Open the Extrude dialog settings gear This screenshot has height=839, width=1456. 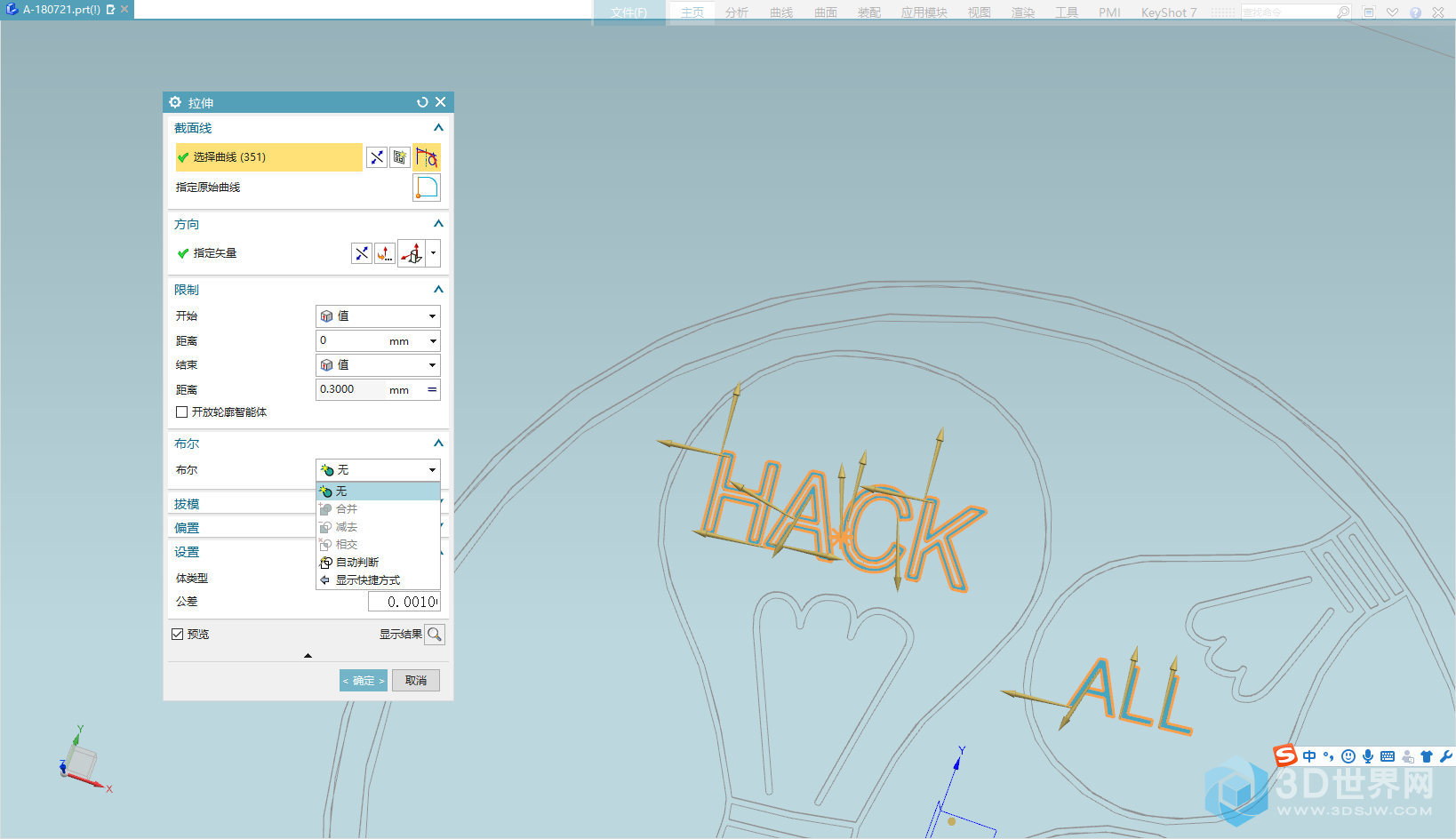[175, 102]
